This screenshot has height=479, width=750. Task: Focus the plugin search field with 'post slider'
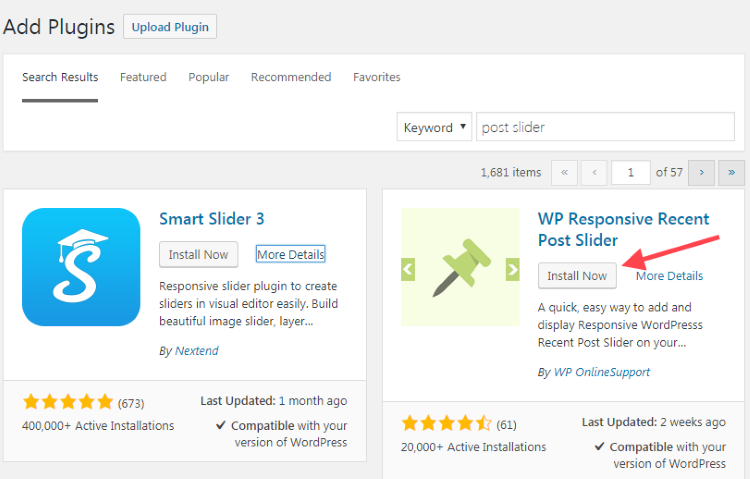pyautogui.click(x=605, y=127)
